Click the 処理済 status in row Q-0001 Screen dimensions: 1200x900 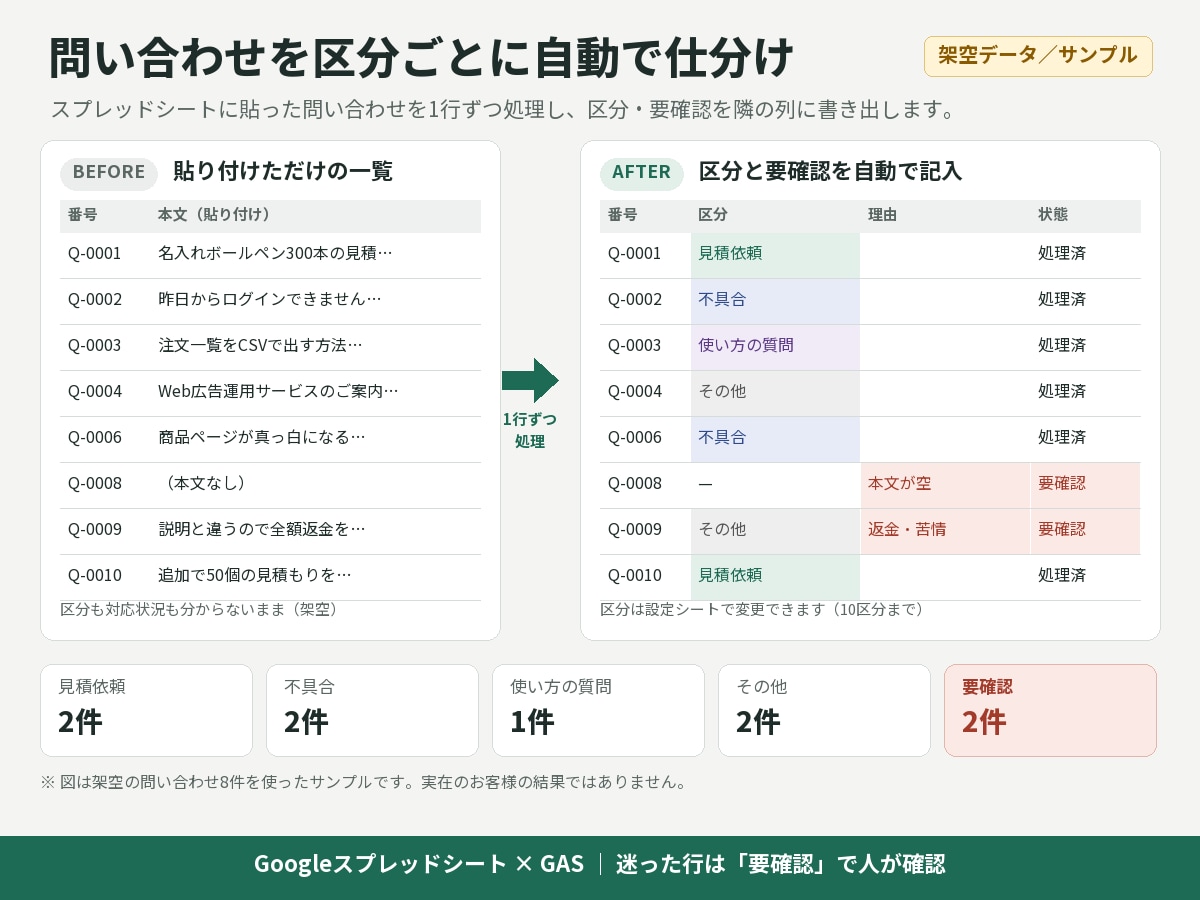1062,254
